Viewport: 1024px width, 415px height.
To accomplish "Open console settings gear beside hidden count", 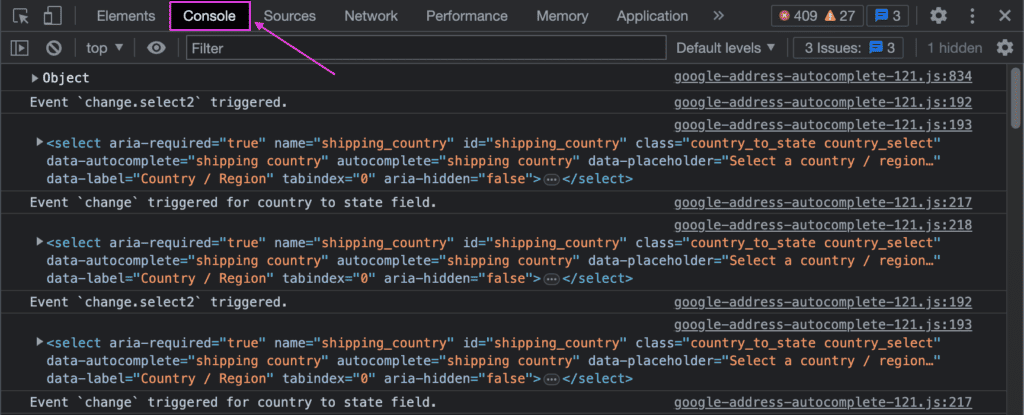I will (x=1004, y=48).
